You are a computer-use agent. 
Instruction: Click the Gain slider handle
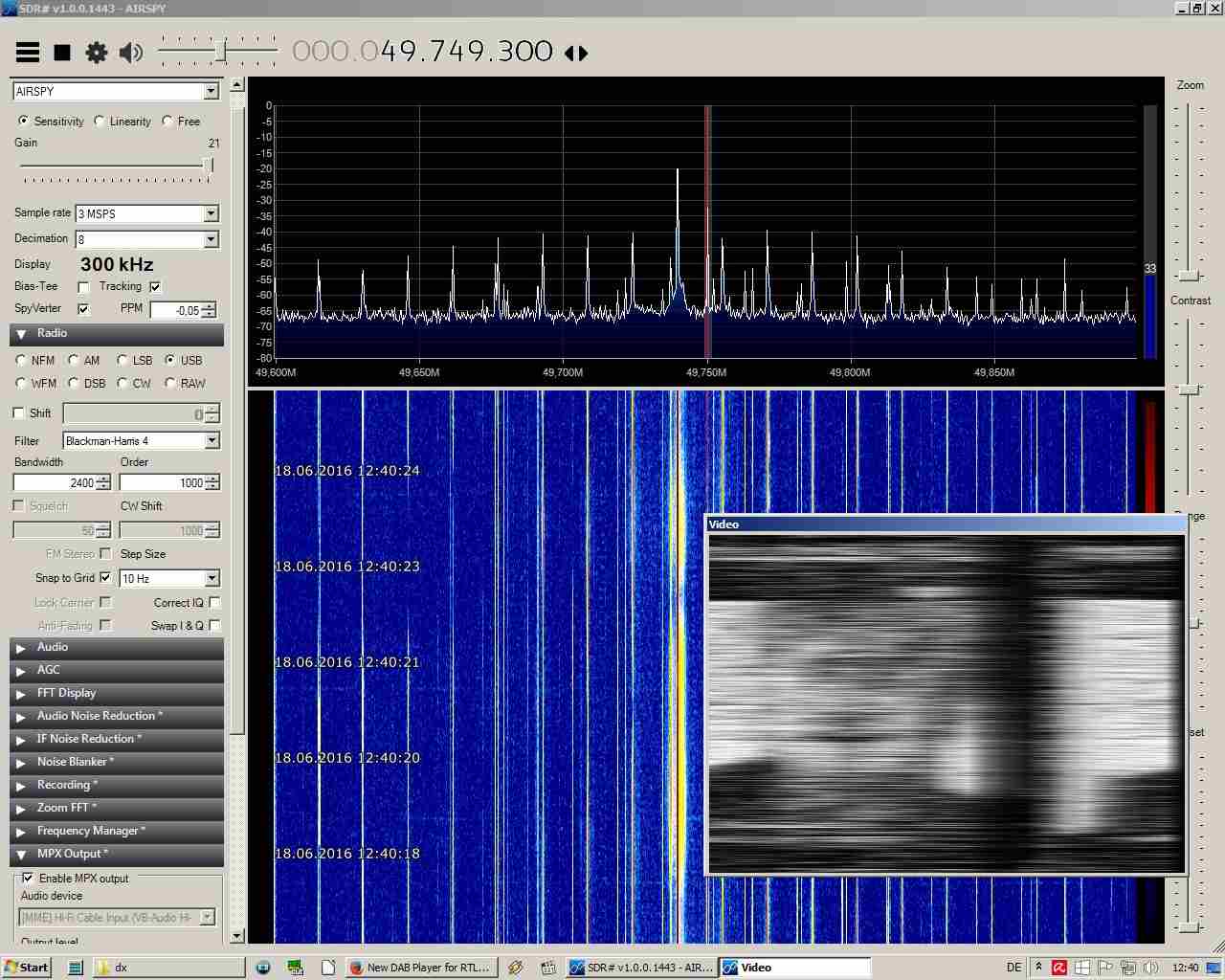click(208, 166)
